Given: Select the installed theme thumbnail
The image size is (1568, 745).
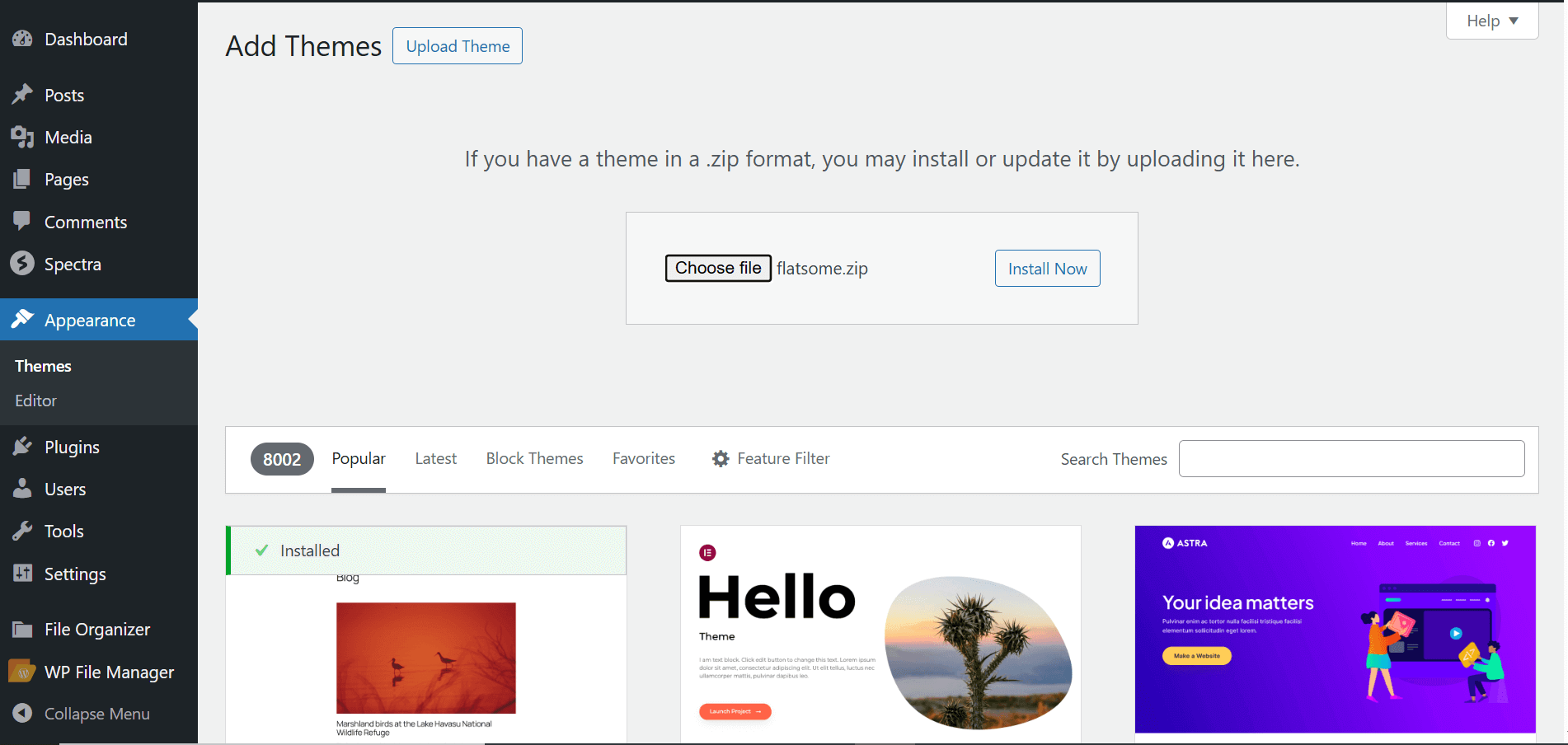Looking at the screenshot, I should [x=426, y=635].
